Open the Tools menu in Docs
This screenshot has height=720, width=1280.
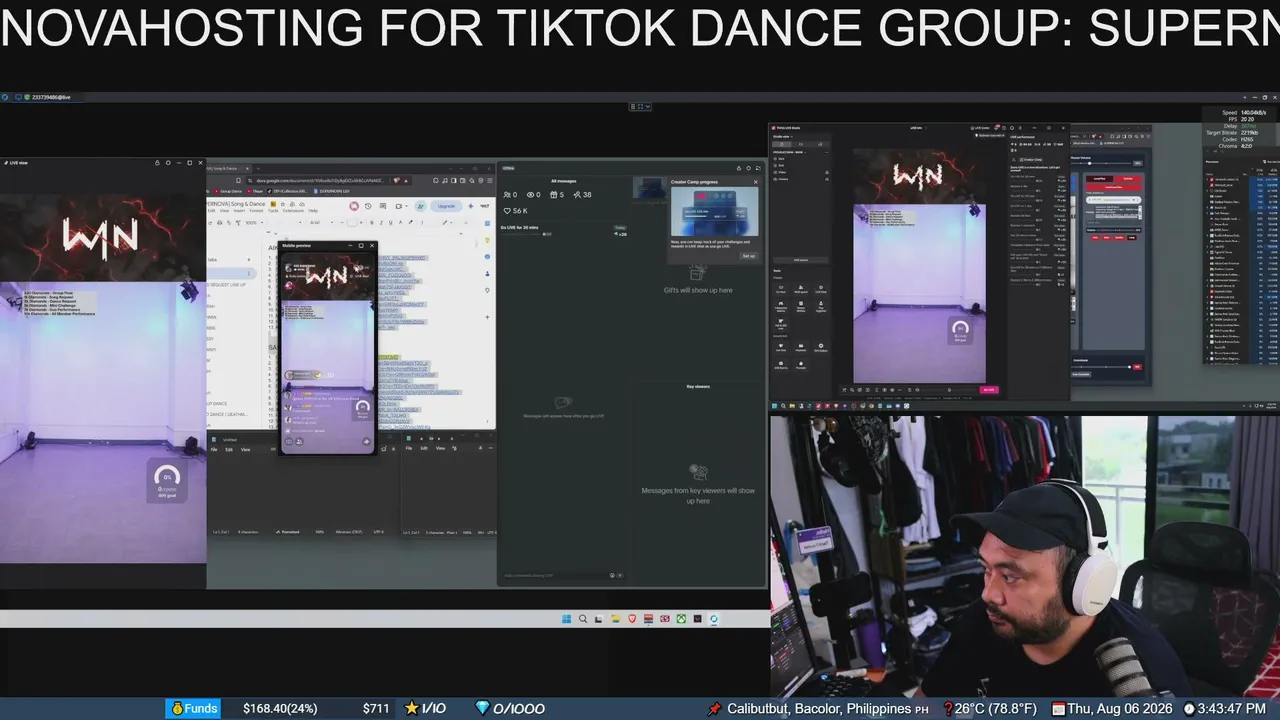[x=273, y=211]
